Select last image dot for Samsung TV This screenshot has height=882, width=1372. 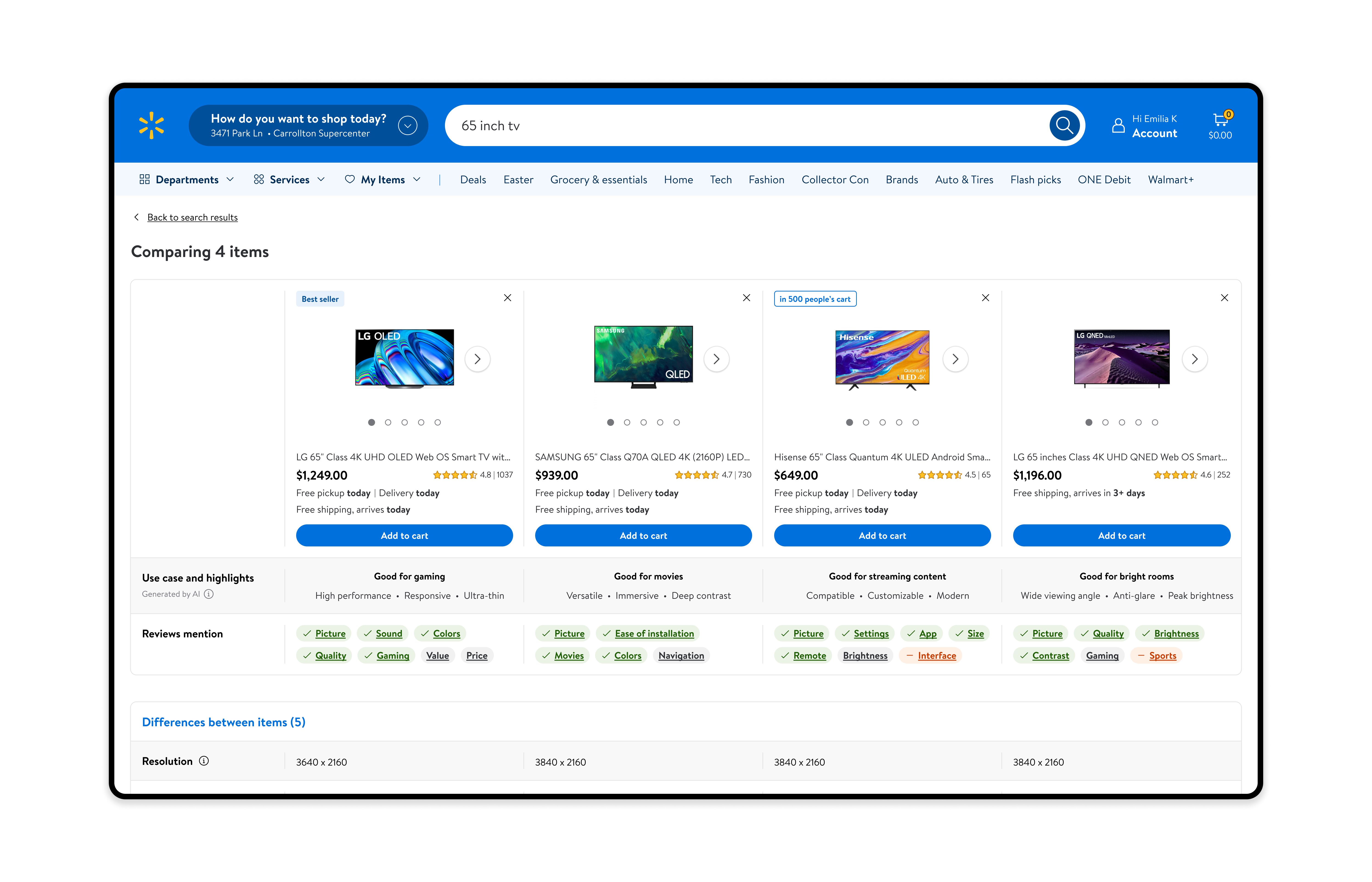[677, 423]
